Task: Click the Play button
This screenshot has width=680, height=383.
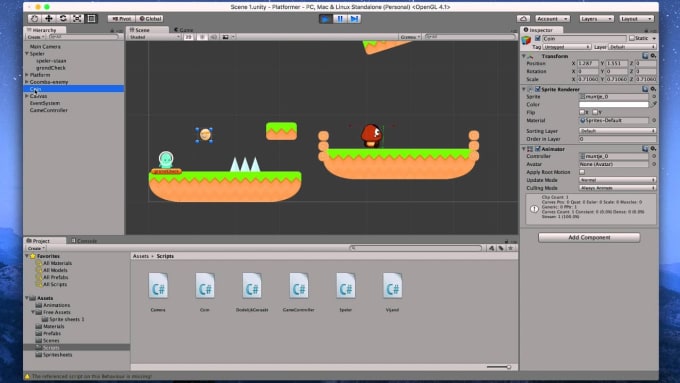Action: click(325, 19)
